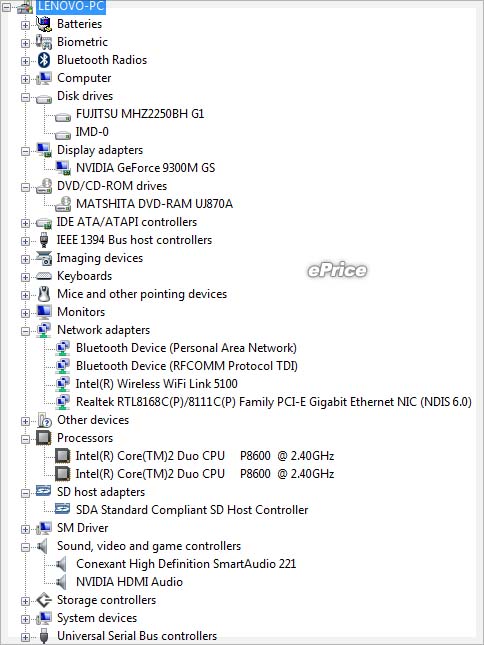Screen dimensions: 484x645
Task: Expand the Bluetooth Radios node
Action: 25,61
